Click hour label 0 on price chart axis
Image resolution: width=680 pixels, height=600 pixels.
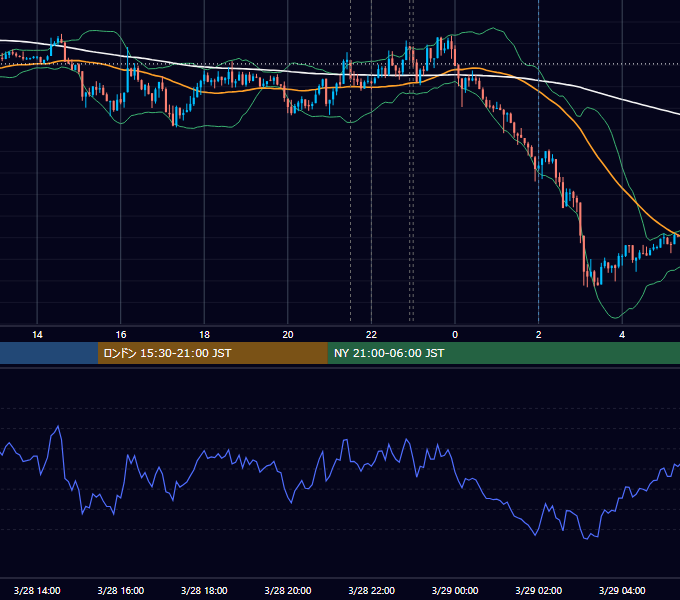(455, 335)
